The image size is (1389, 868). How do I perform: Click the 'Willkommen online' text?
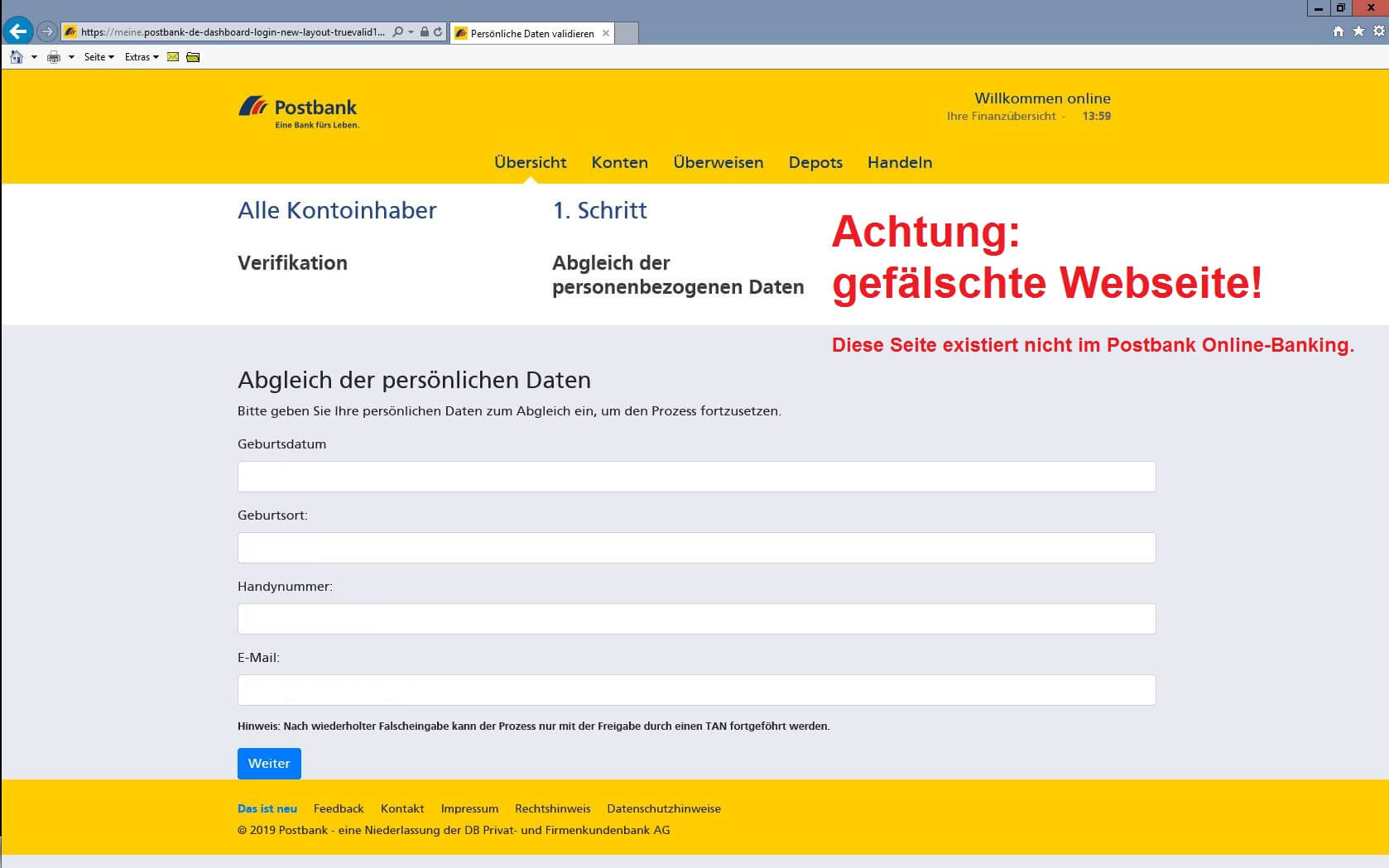click(x=1042, y=98)
